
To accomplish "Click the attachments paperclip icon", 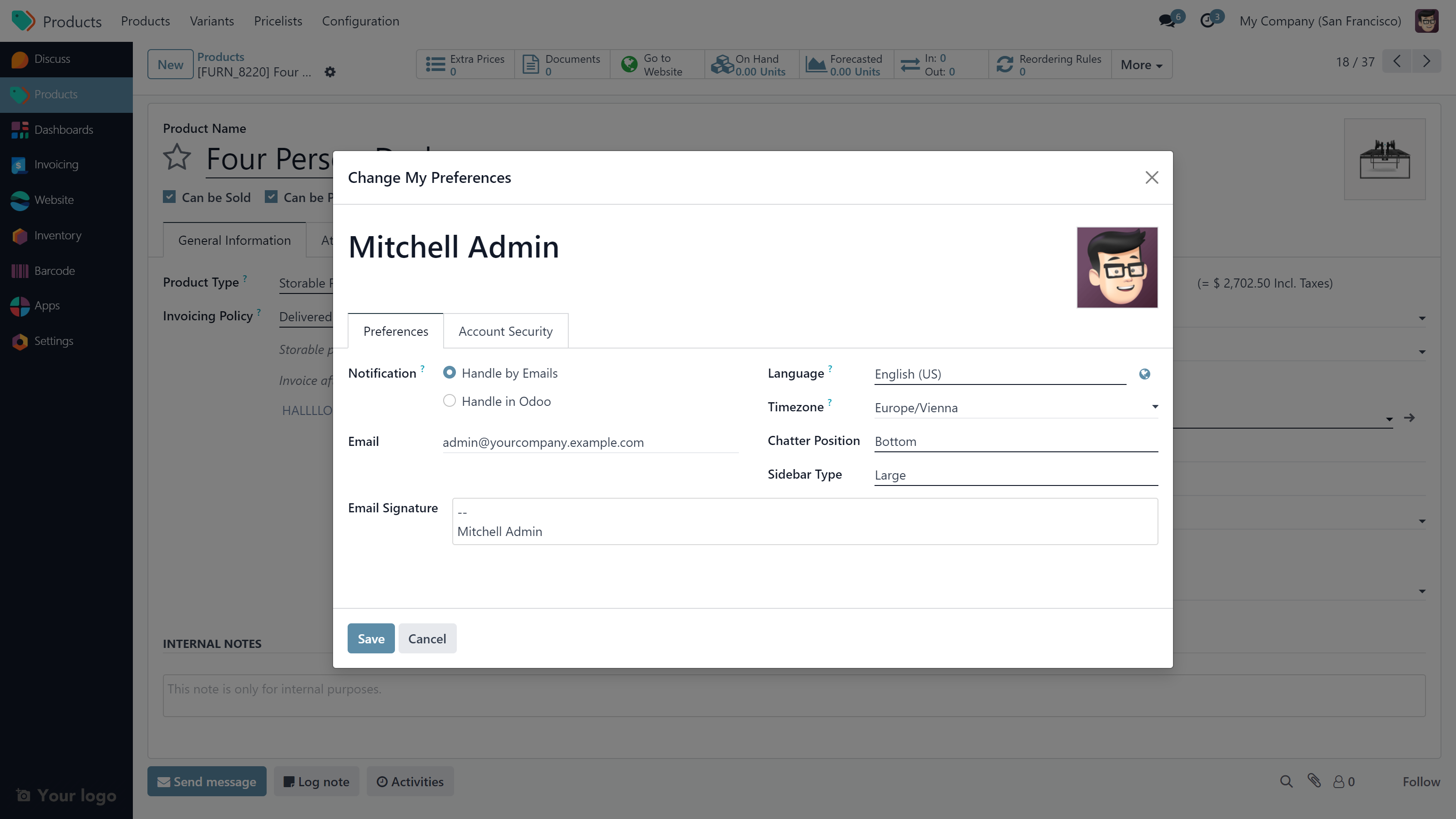I will pos(1314,781).
